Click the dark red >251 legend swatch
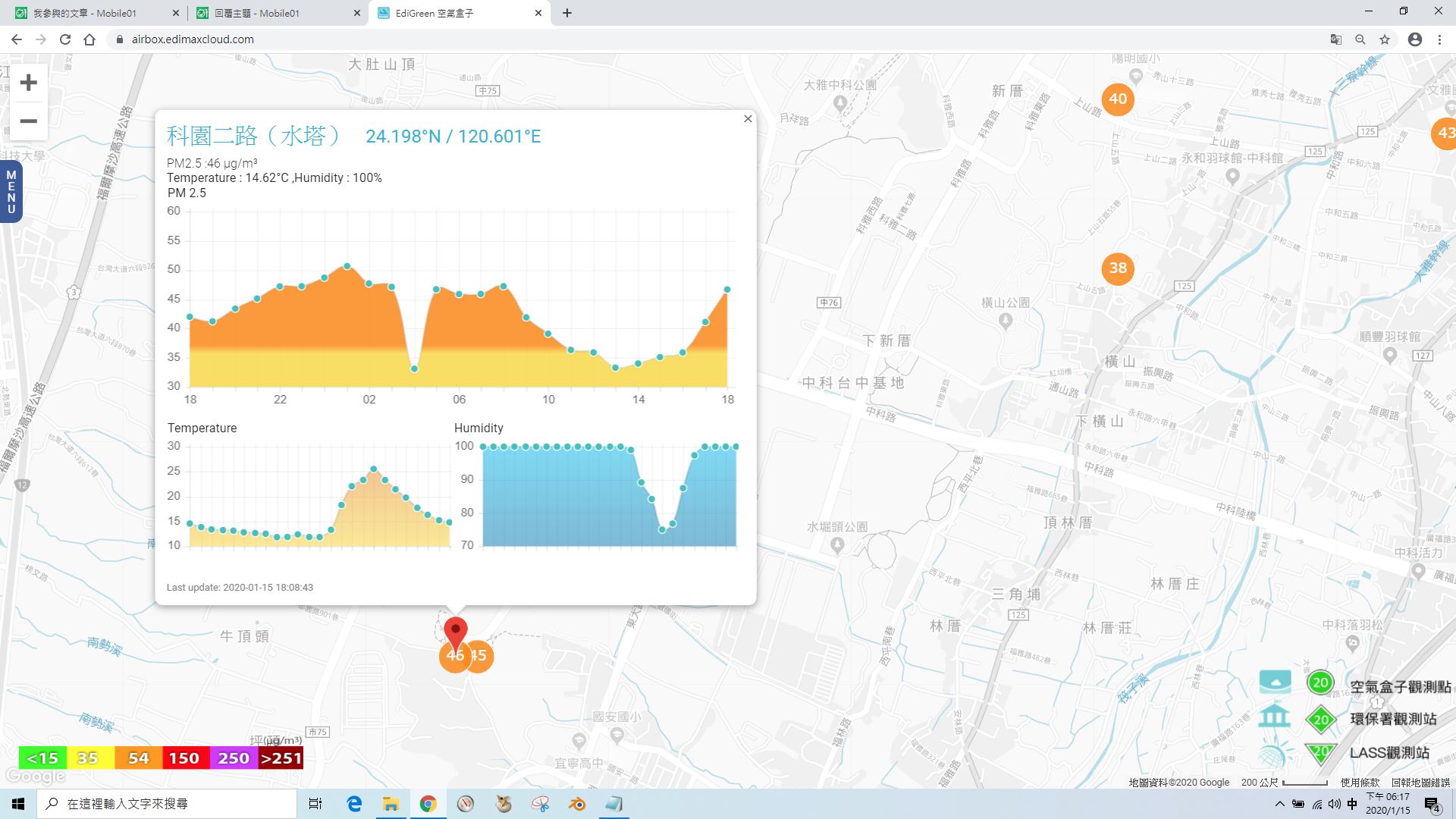Image resolution: width=1456 pixels, height=819 pixels. [281, 758]
